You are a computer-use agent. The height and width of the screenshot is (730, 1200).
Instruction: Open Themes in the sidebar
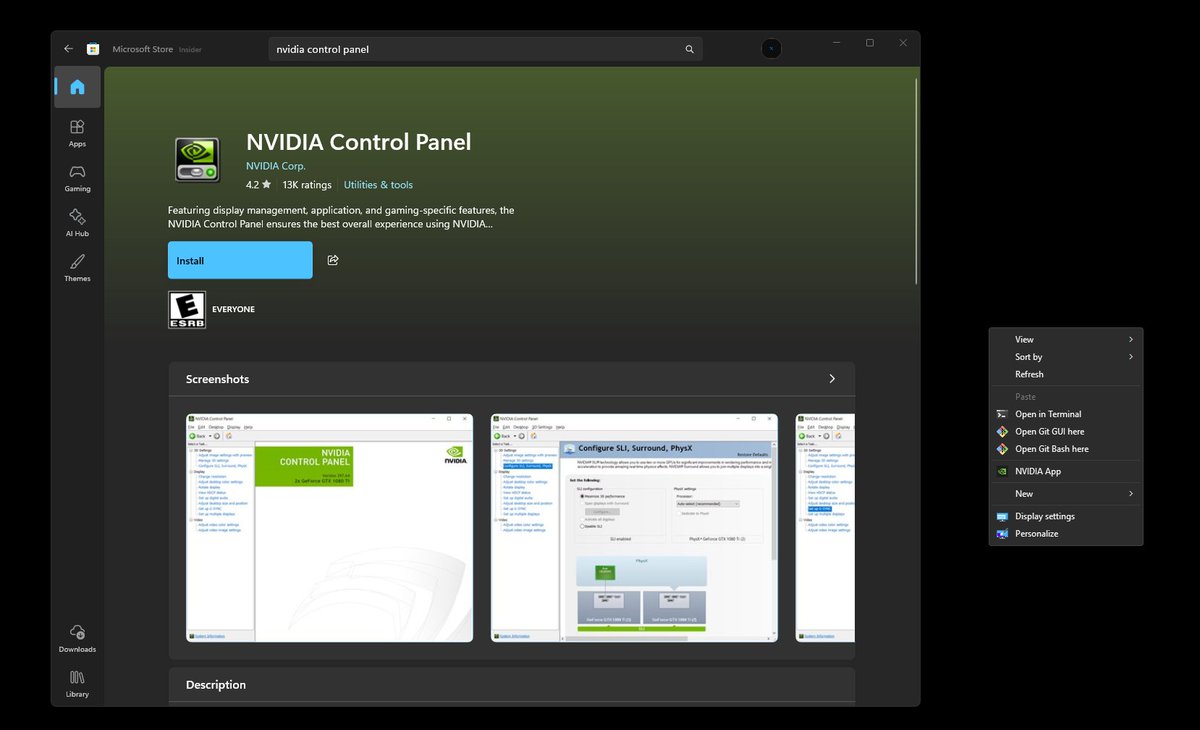tap(77, 268)
